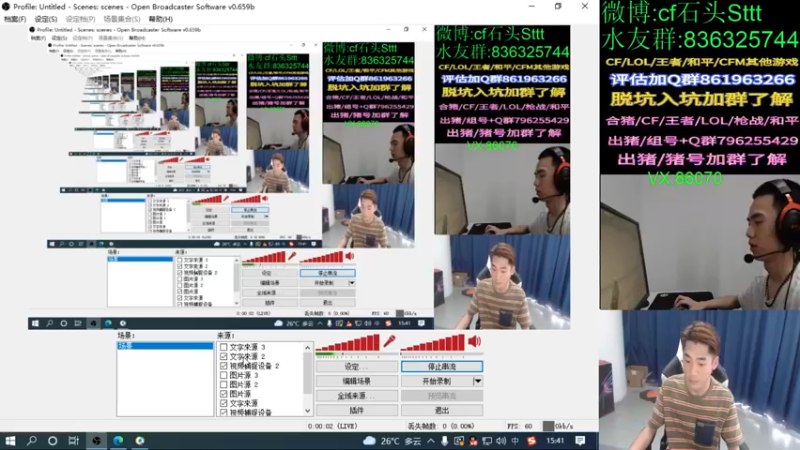Image resolution: width=800 pixels, height=450 pixels.
Task: Enable the 图片源 2 source checkbox
Action: tap(223, 384)
